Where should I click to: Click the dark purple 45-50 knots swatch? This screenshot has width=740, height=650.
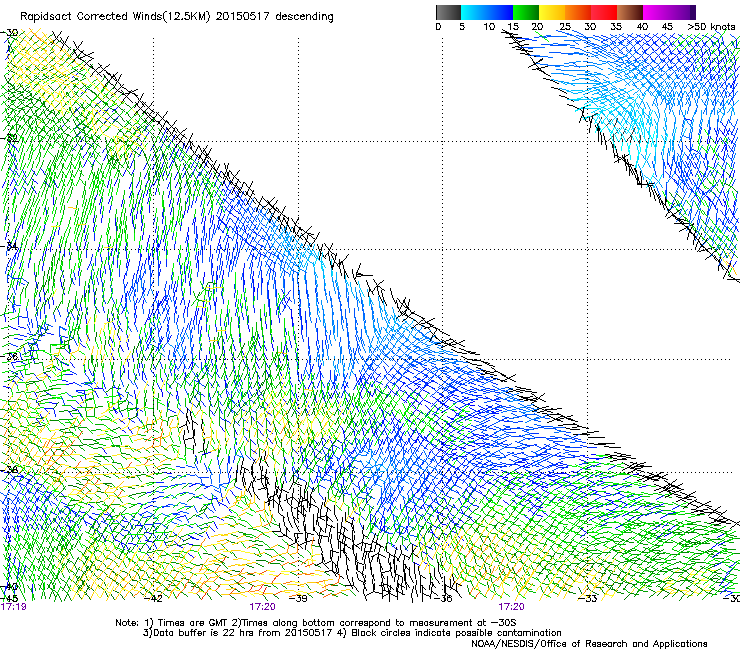tap(682, 12)
